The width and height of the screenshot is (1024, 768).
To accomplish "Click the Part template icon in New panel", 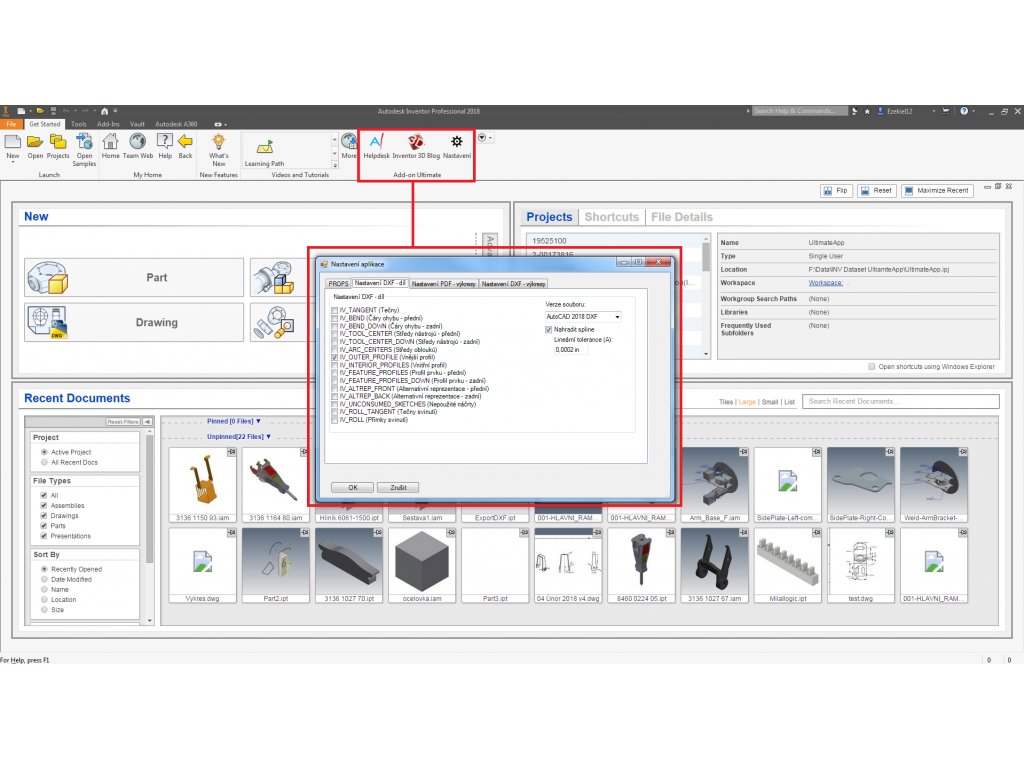I will pyautogui.click(x=47, y=278).
